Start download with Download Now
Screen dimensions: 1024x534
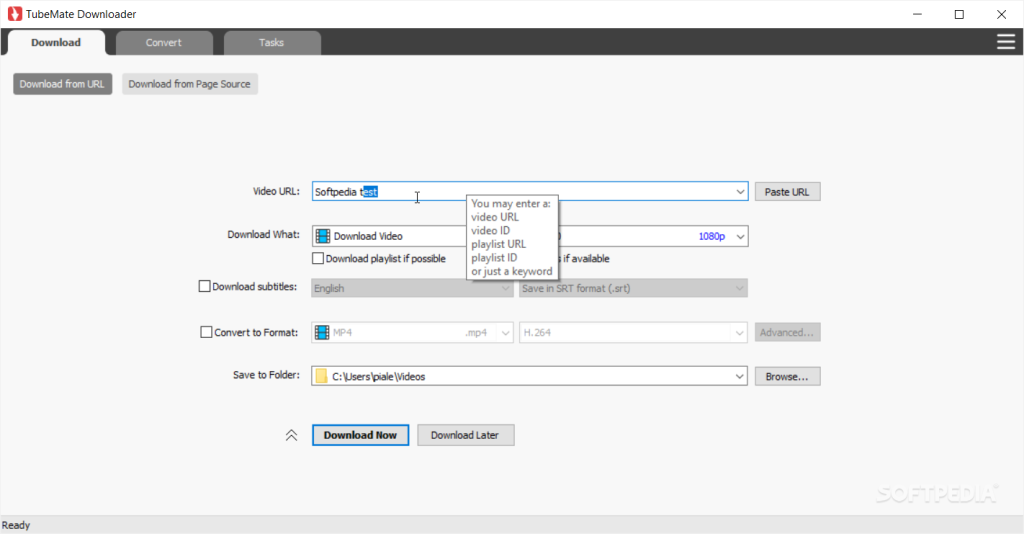coord(360,435)
